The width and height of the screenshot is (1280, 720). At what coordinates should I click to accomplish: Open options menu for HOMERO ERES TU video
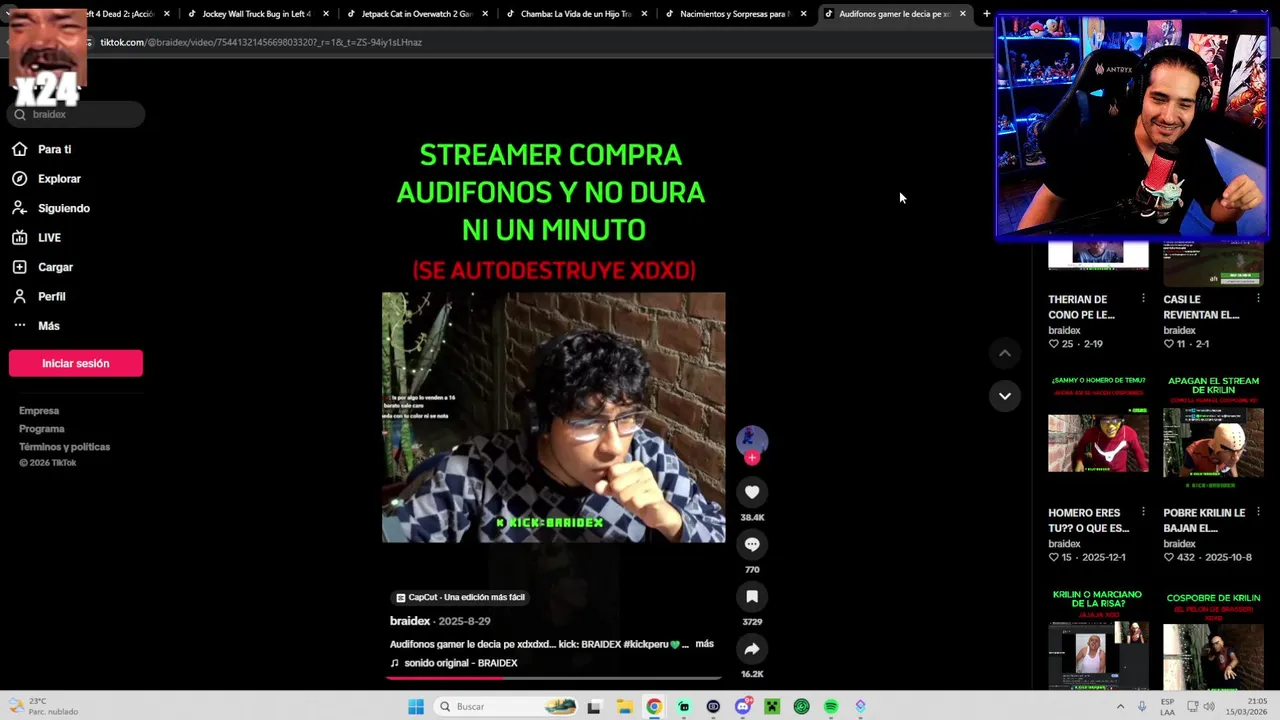click(1143, 513)
